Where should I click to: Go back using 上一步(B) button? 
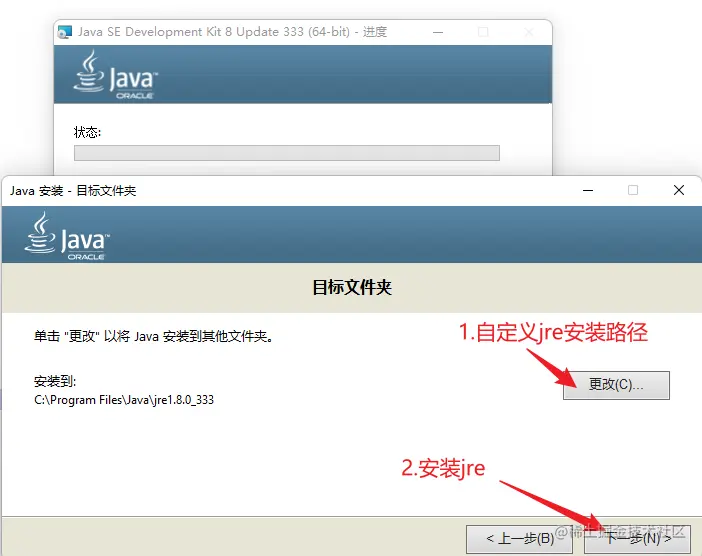pos(519,539)
